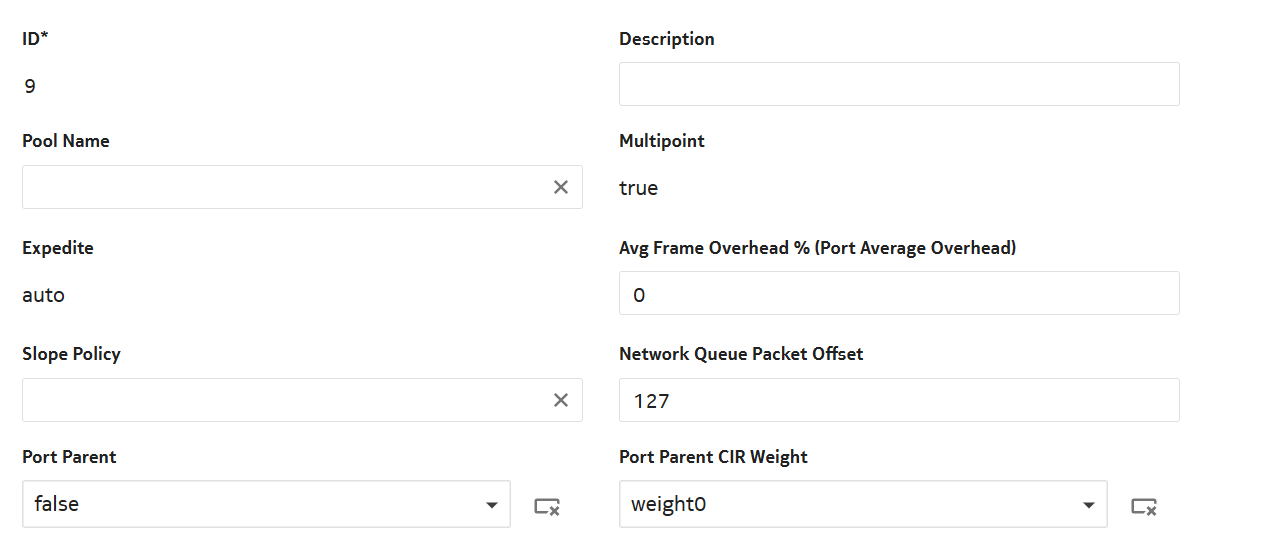Screen dimensions: 1288x545
Task: Click the reset icon beside Port Parent CIR Weight
Action: 1144,506
